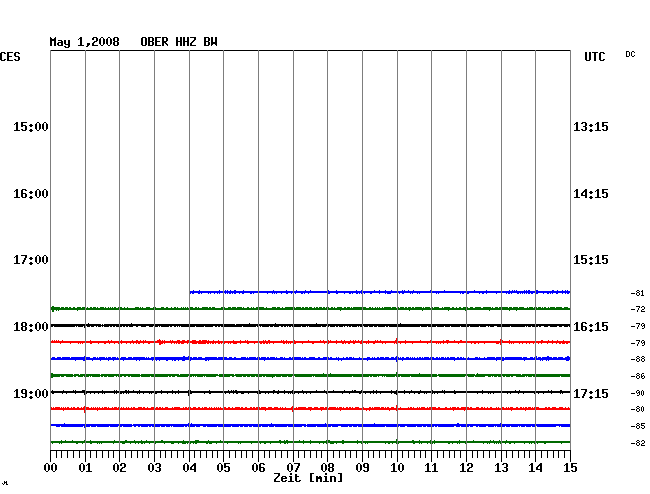The image size is (650, 494).
Task: Select minute label 13 on the x-axis
Action: (x=501, y=468)
